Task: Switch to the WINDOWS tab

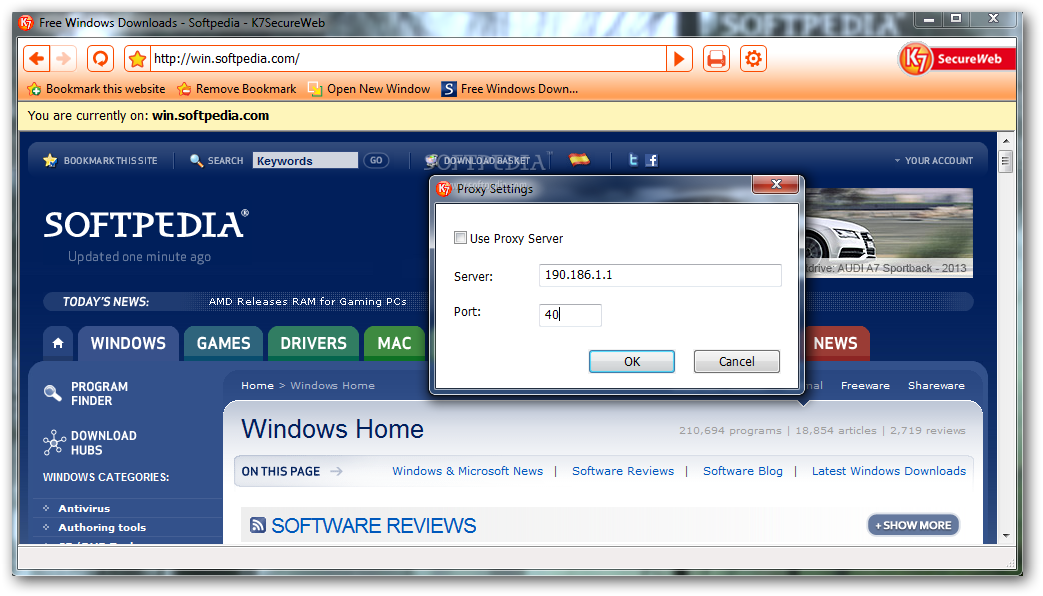Action: (x=128, y=343)
